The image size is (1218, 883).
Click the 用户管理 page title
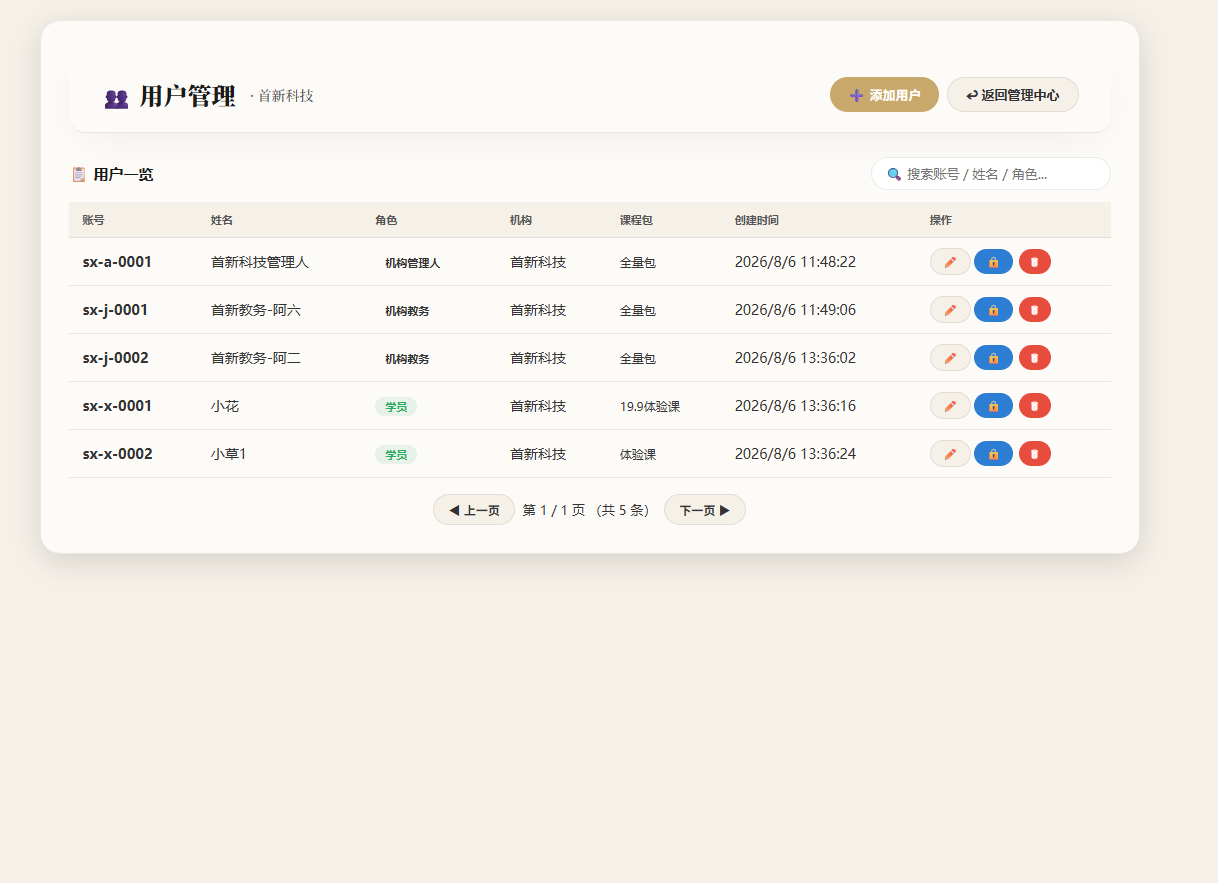point(187,96)
